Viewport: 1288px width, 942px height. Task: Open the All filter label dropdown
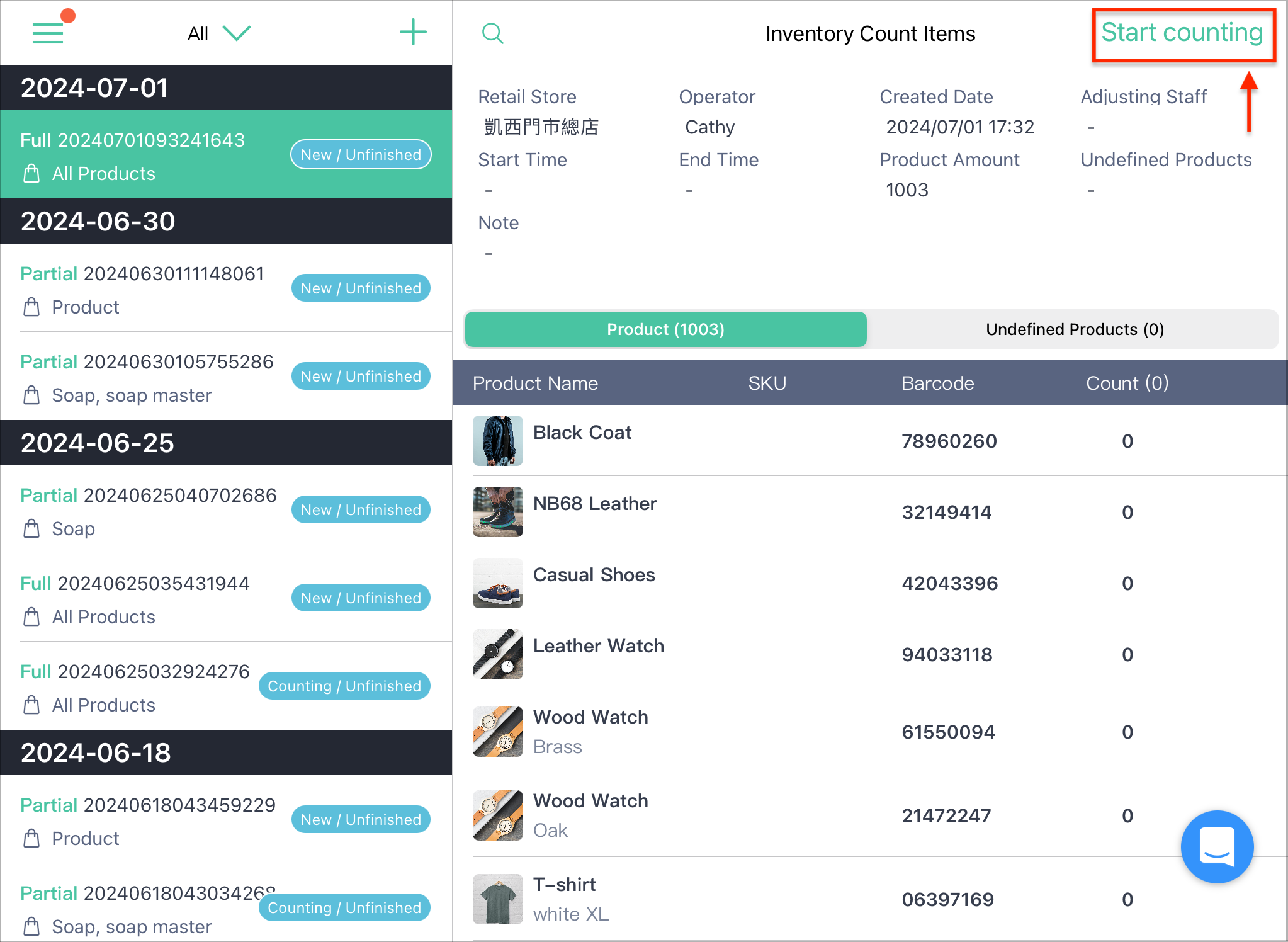tap(198, 34)
